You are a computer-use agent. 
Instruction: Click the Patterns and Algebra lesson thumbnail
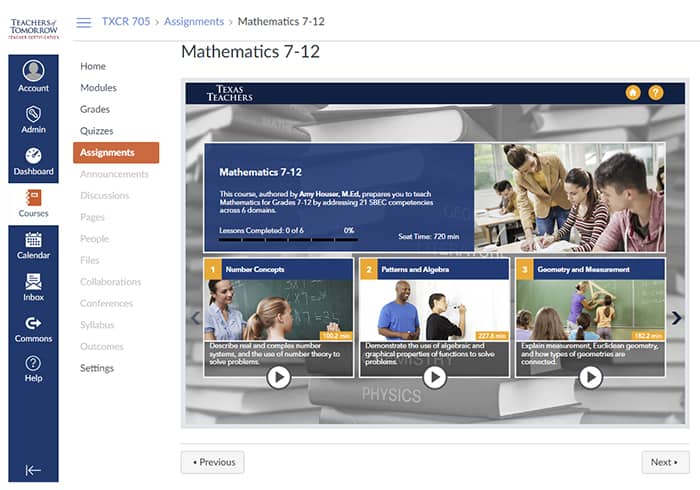point(434,310)
